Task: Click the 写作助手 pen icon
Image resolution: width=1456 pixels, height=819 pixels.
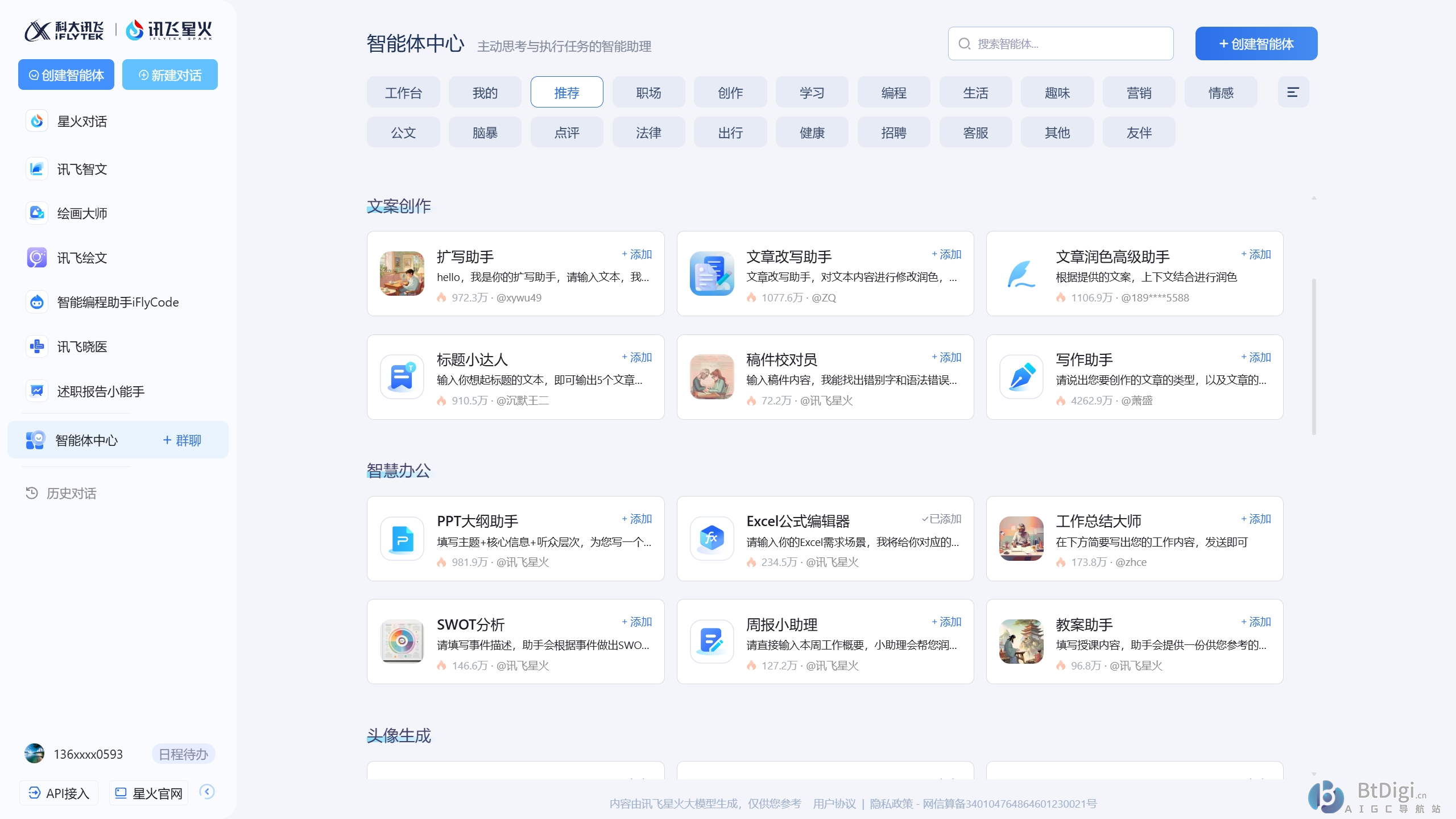Action: 1021,377
